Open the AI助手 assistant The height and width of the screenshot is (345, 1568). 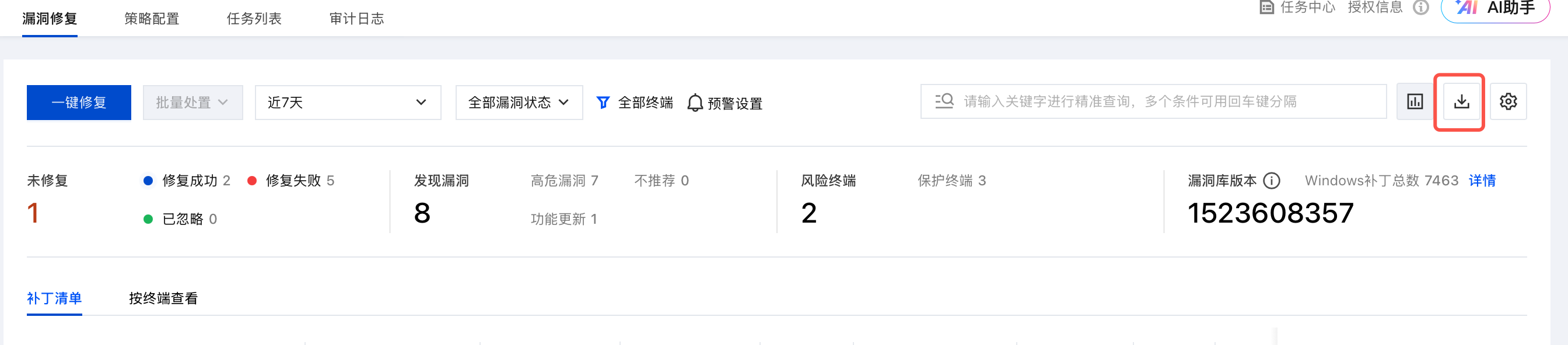(1495, 9)
